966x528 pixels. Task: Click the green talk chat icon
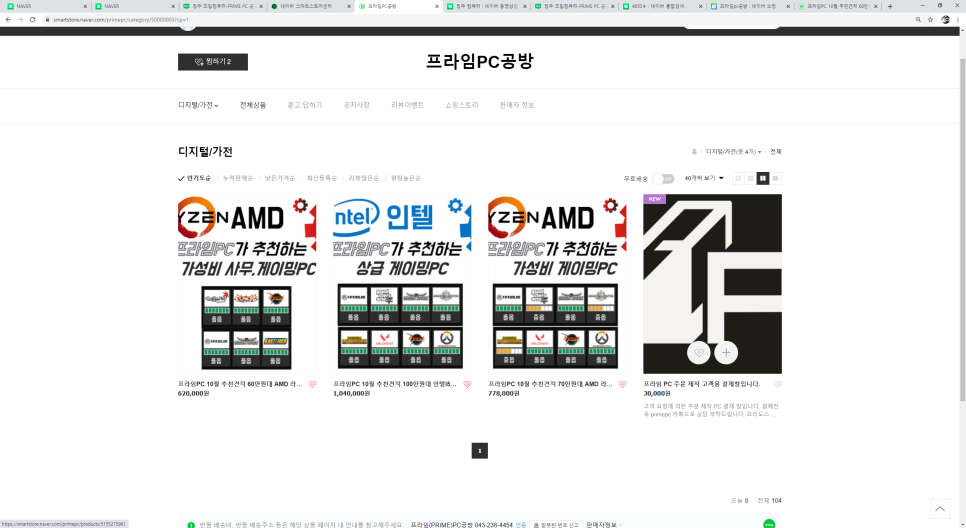tap(769, 524)
